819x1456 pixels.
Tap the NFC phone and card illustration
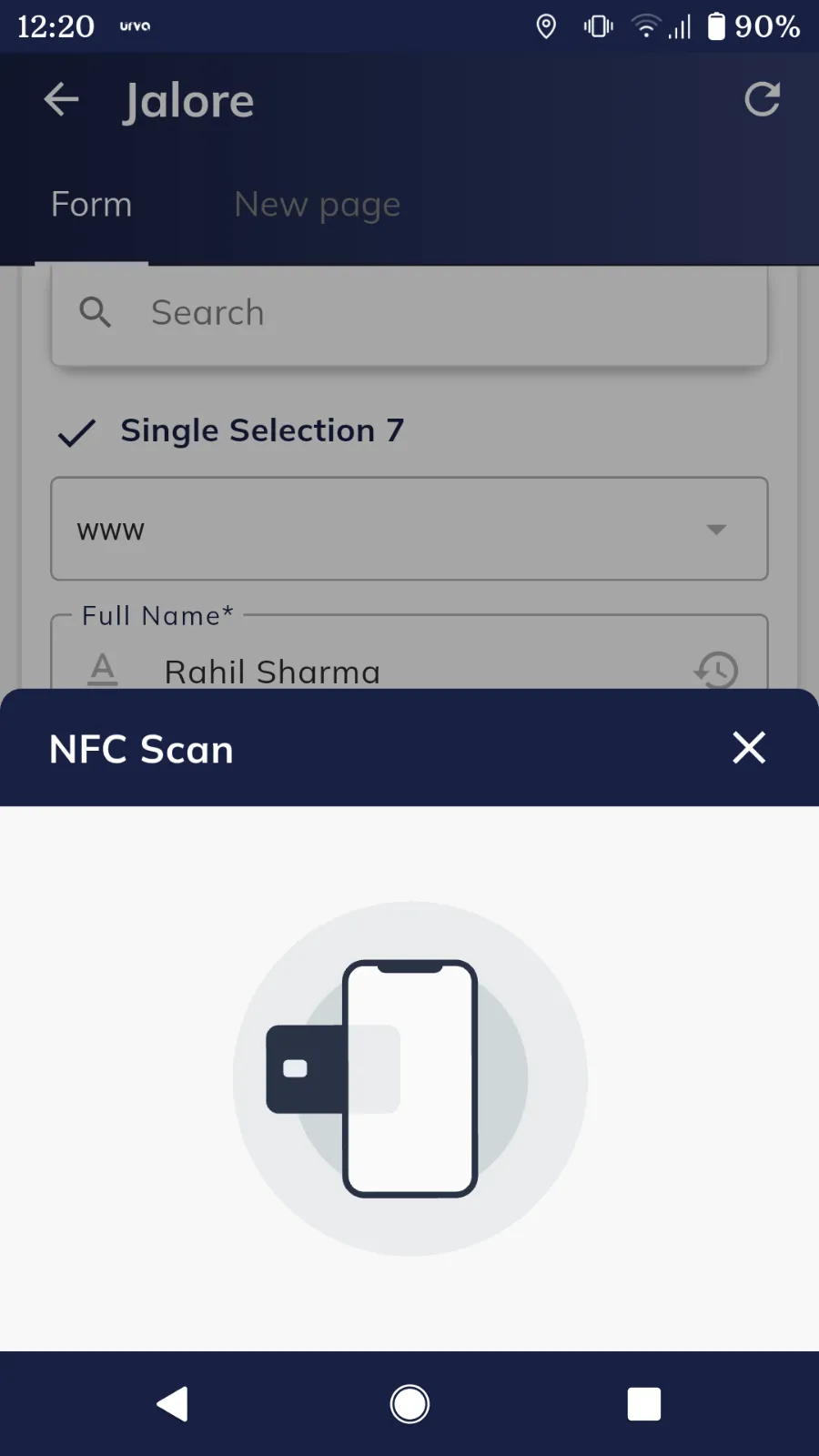click(409, 1078)
